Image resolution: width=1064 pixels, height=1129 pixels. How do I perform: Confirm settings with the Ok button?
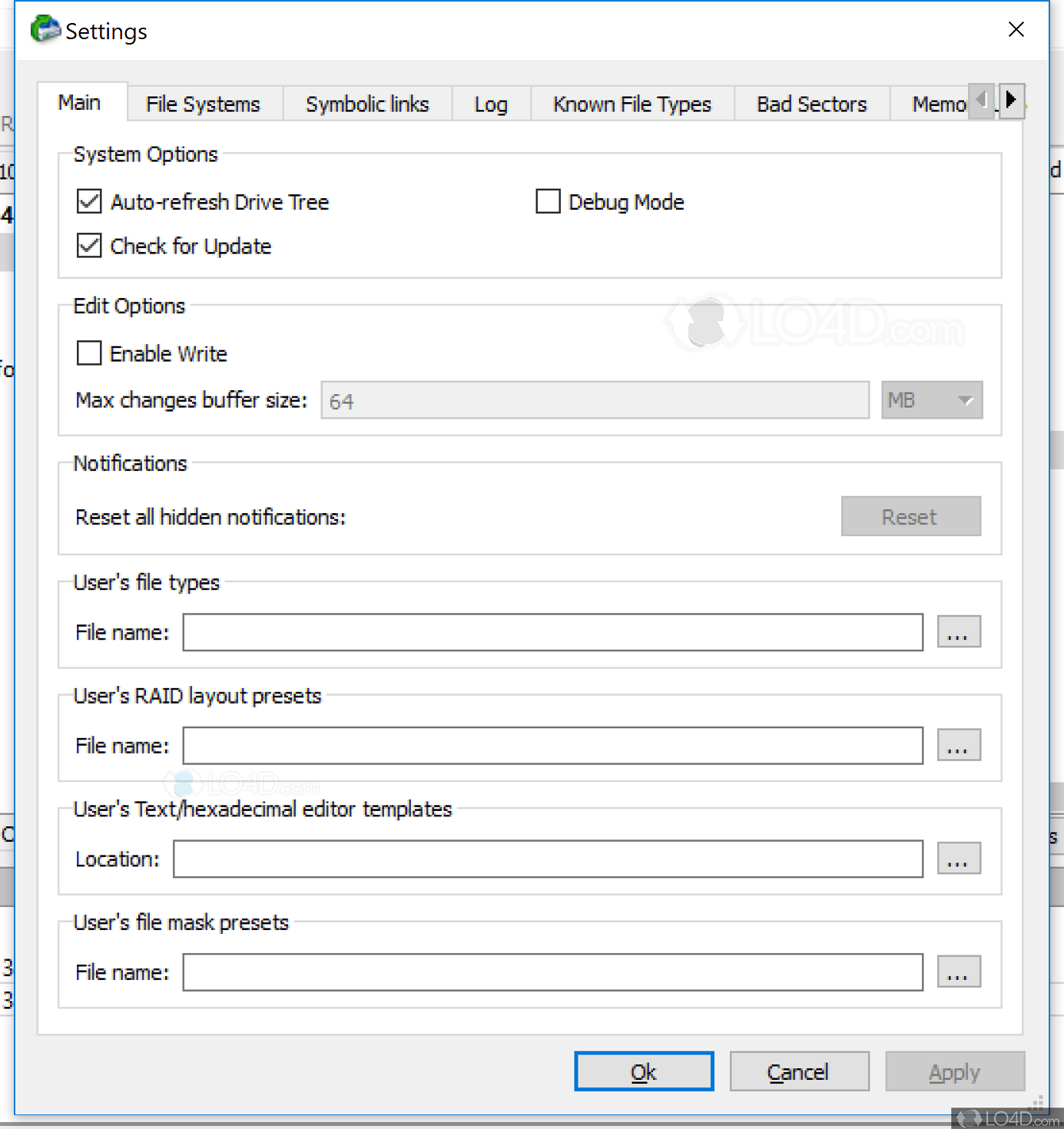coord(643,1071)
